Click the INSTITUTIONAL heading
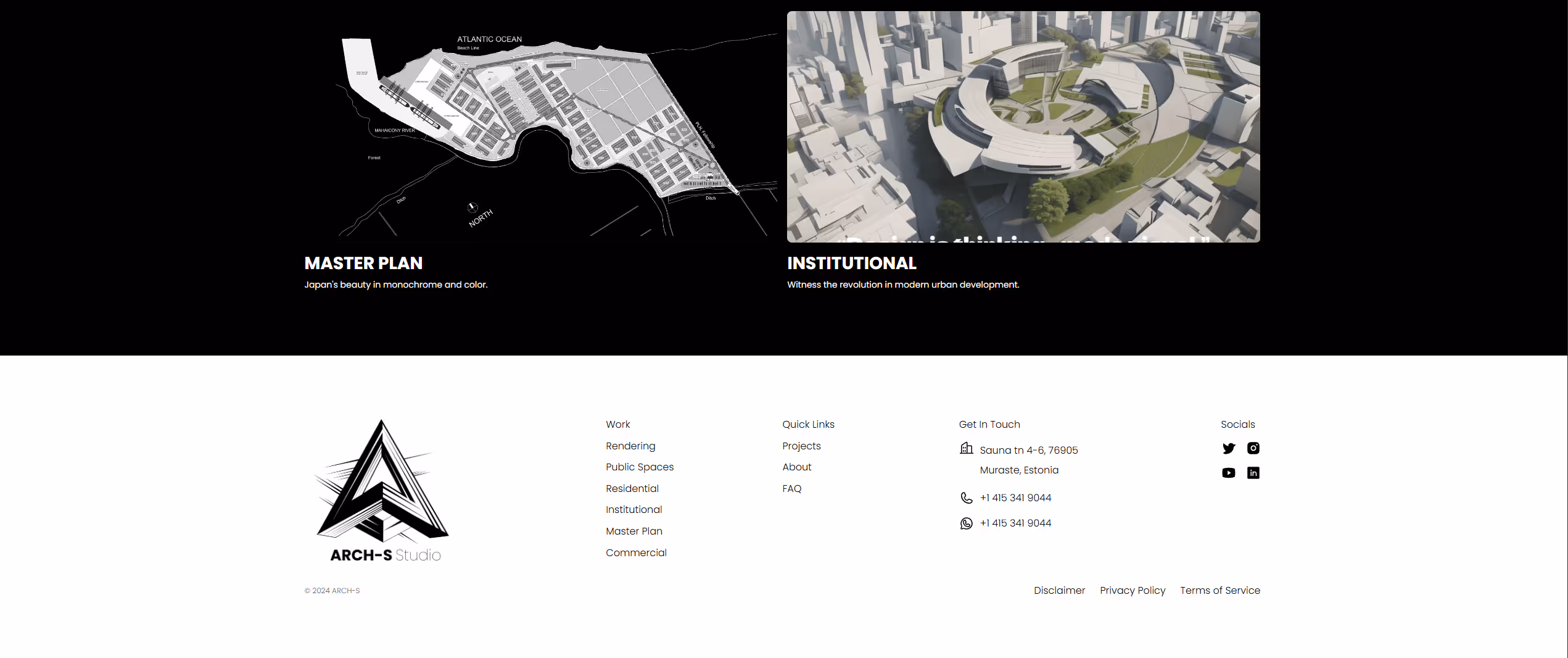The height and width of the screenshot is (658, 1568). 851,264
